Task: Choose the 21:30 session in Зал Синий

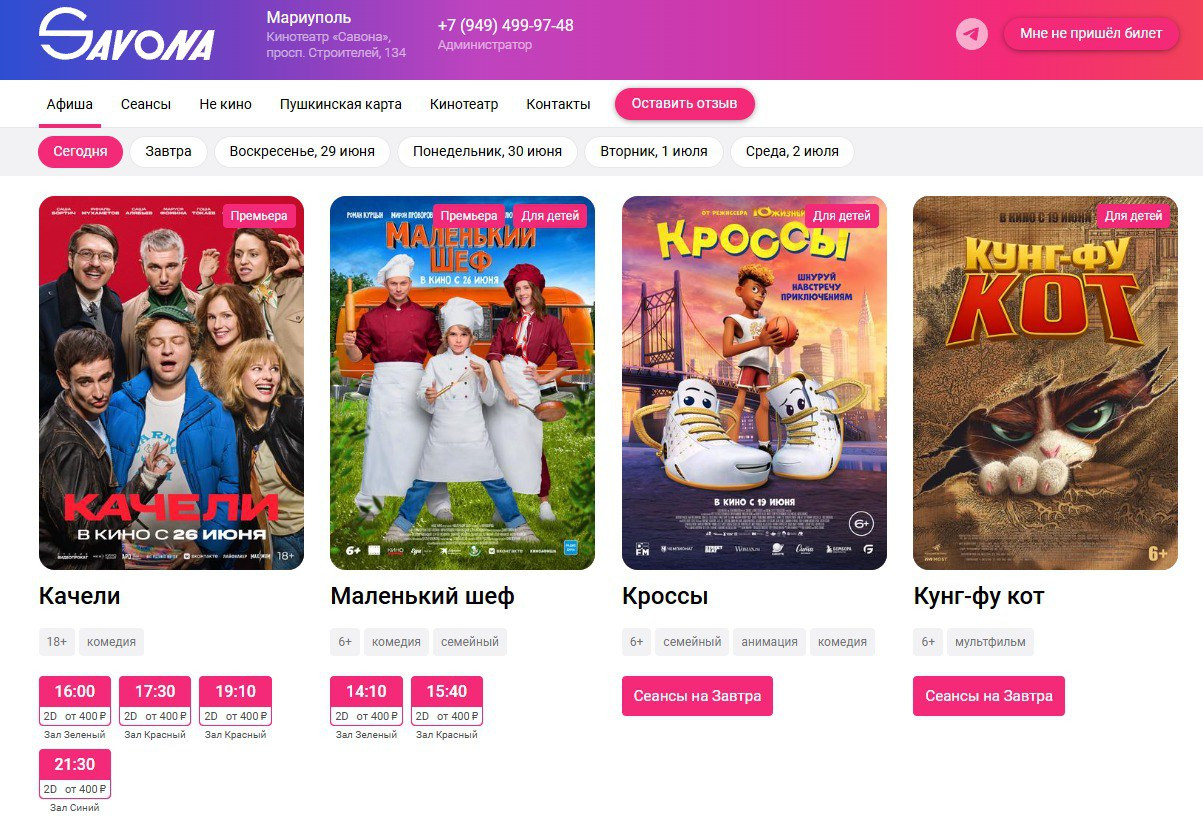Action: (x=75, y=774)
